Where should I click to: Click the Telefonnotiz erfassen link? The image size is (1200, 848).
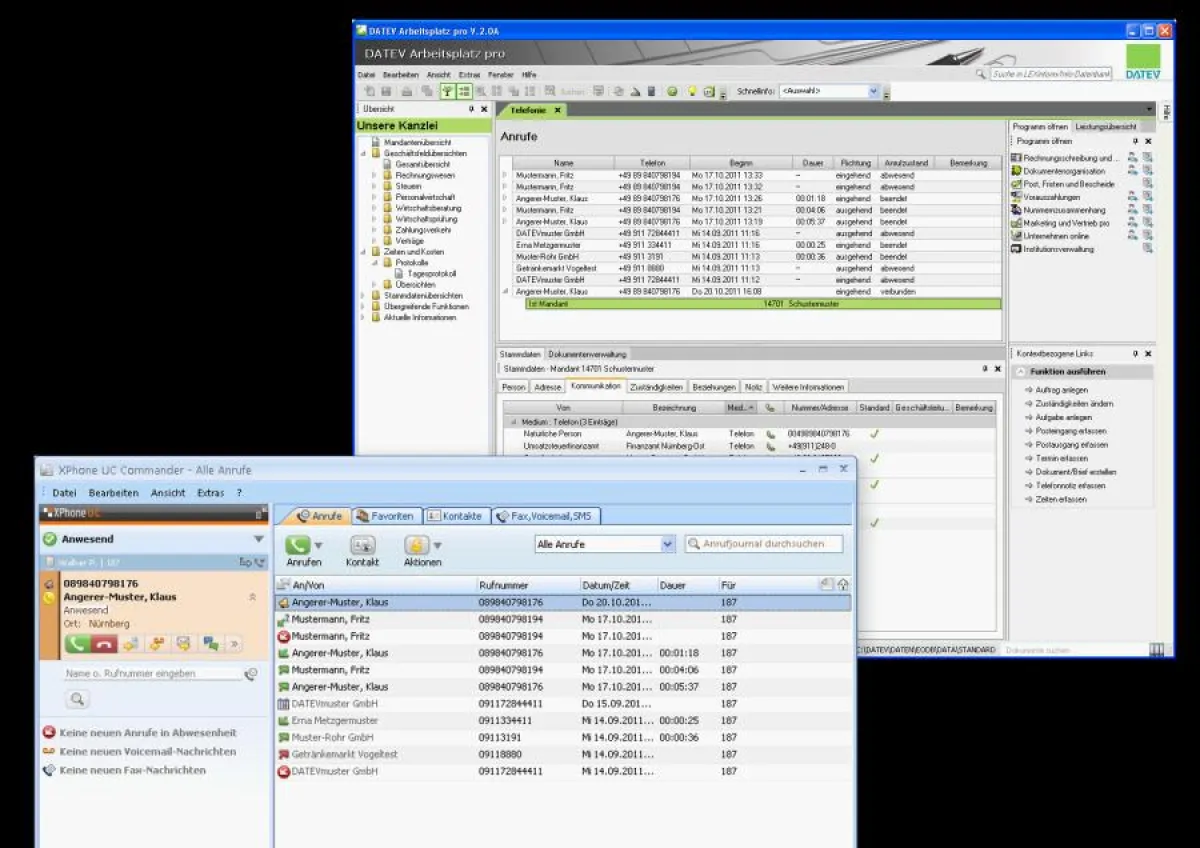[x=1070, y=485]
